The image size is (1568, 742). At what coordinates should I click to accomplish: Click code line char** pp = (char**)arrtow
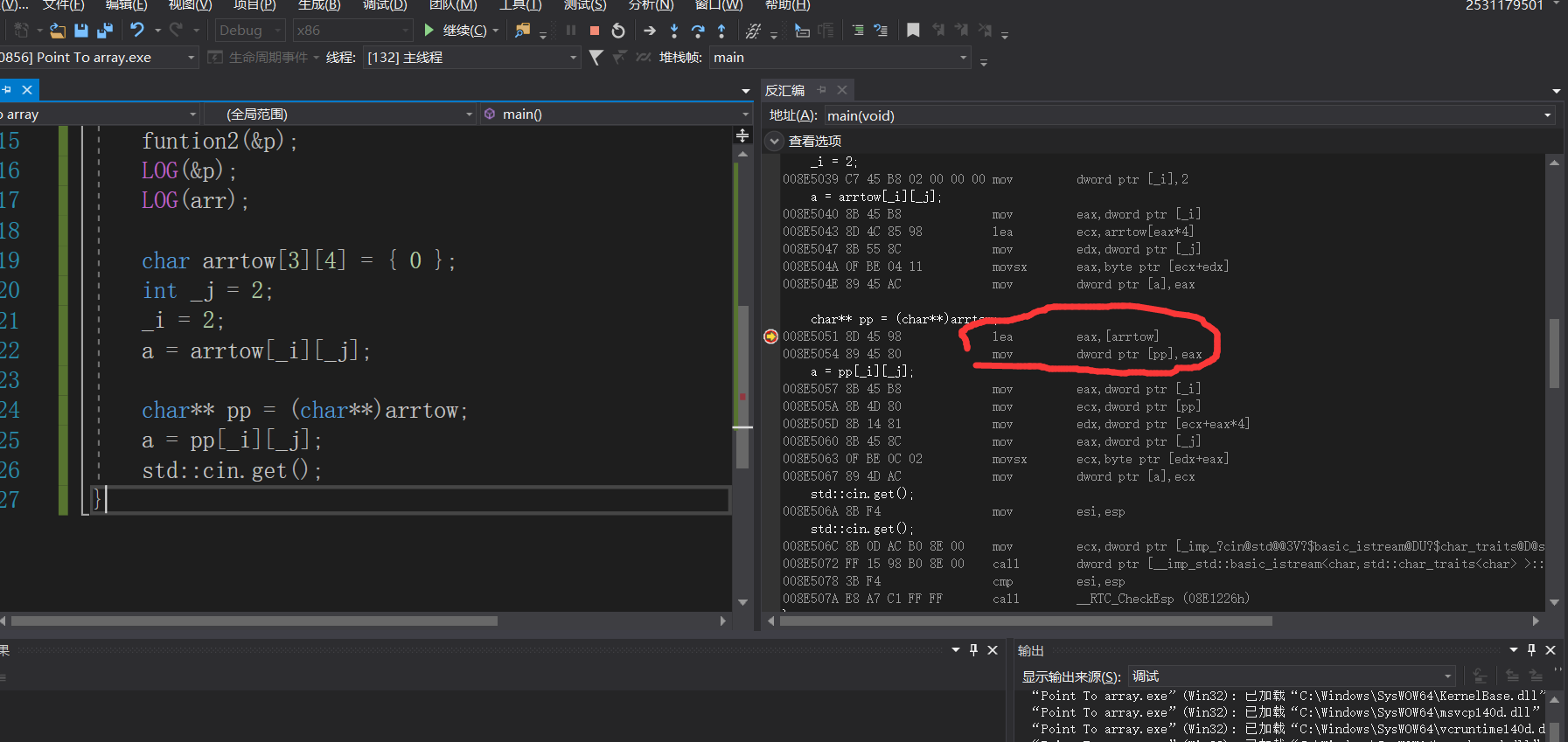[x=304, y=410]
